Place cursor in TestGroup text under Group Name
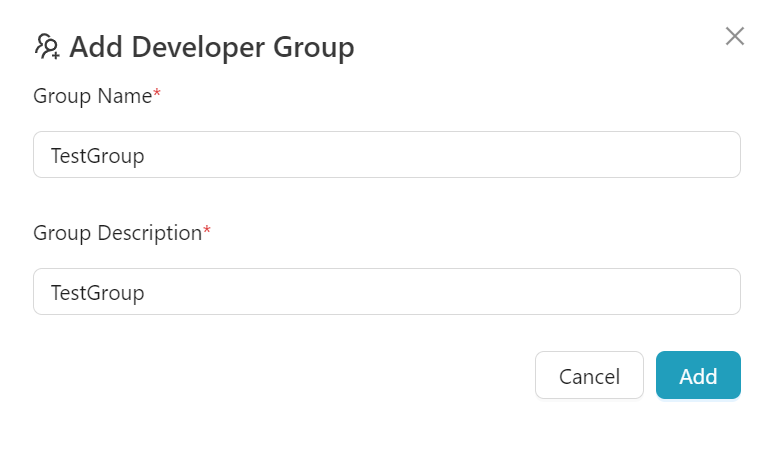 (x=98, y=156)
